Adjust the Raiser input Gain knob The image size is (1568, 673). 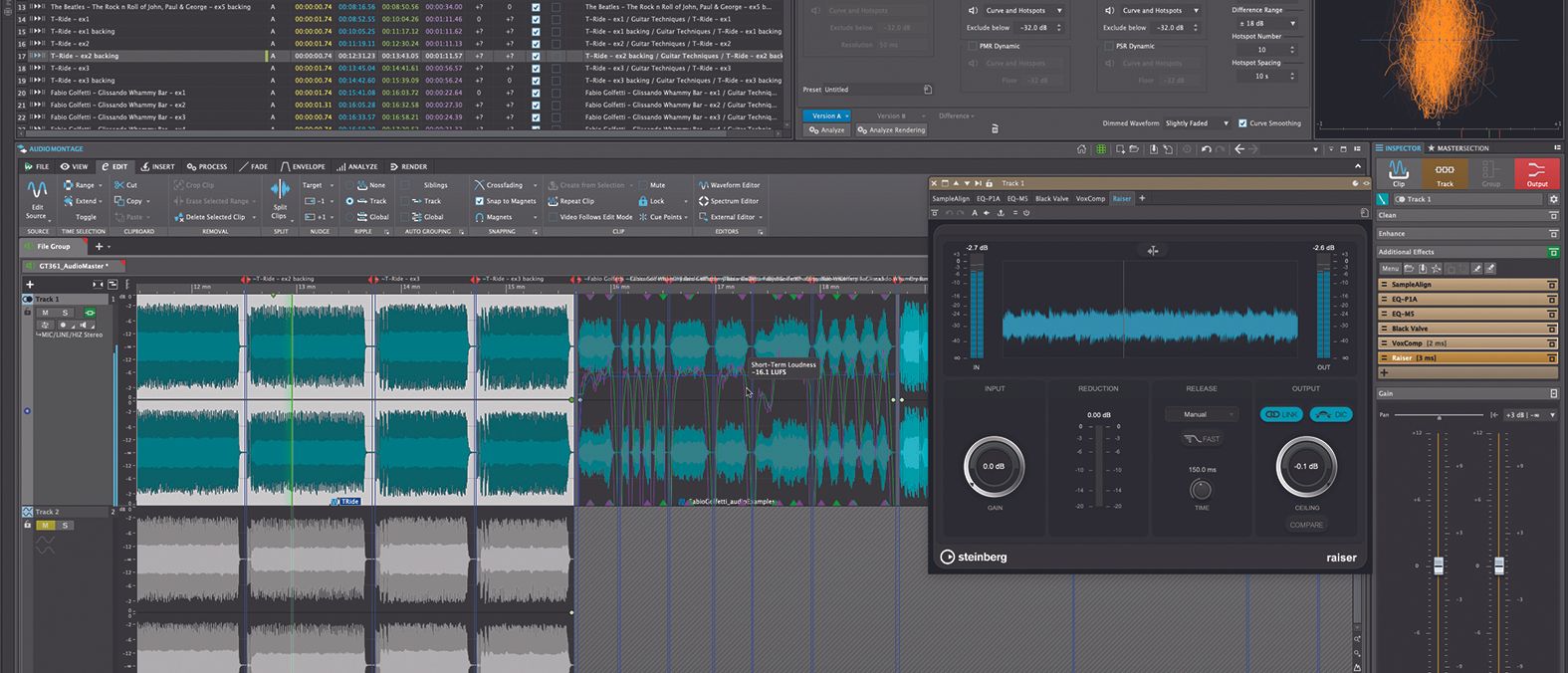coord(994,466)
